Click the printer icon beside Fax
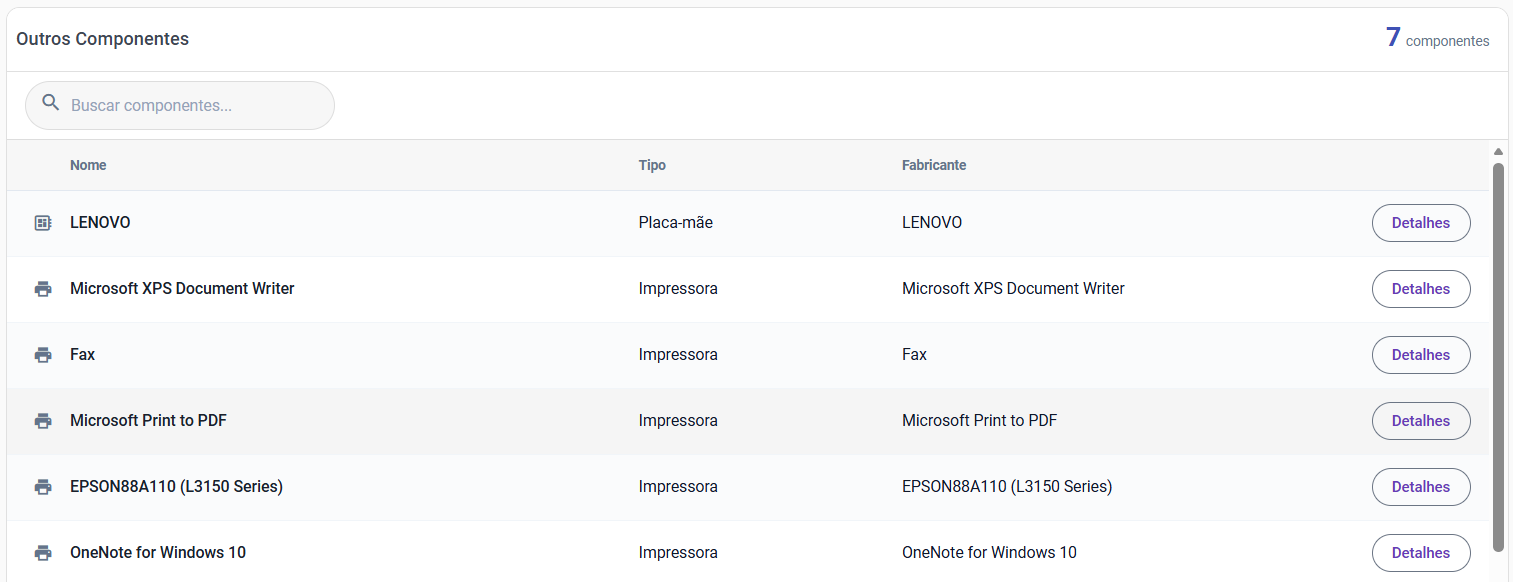 (43, 355)
